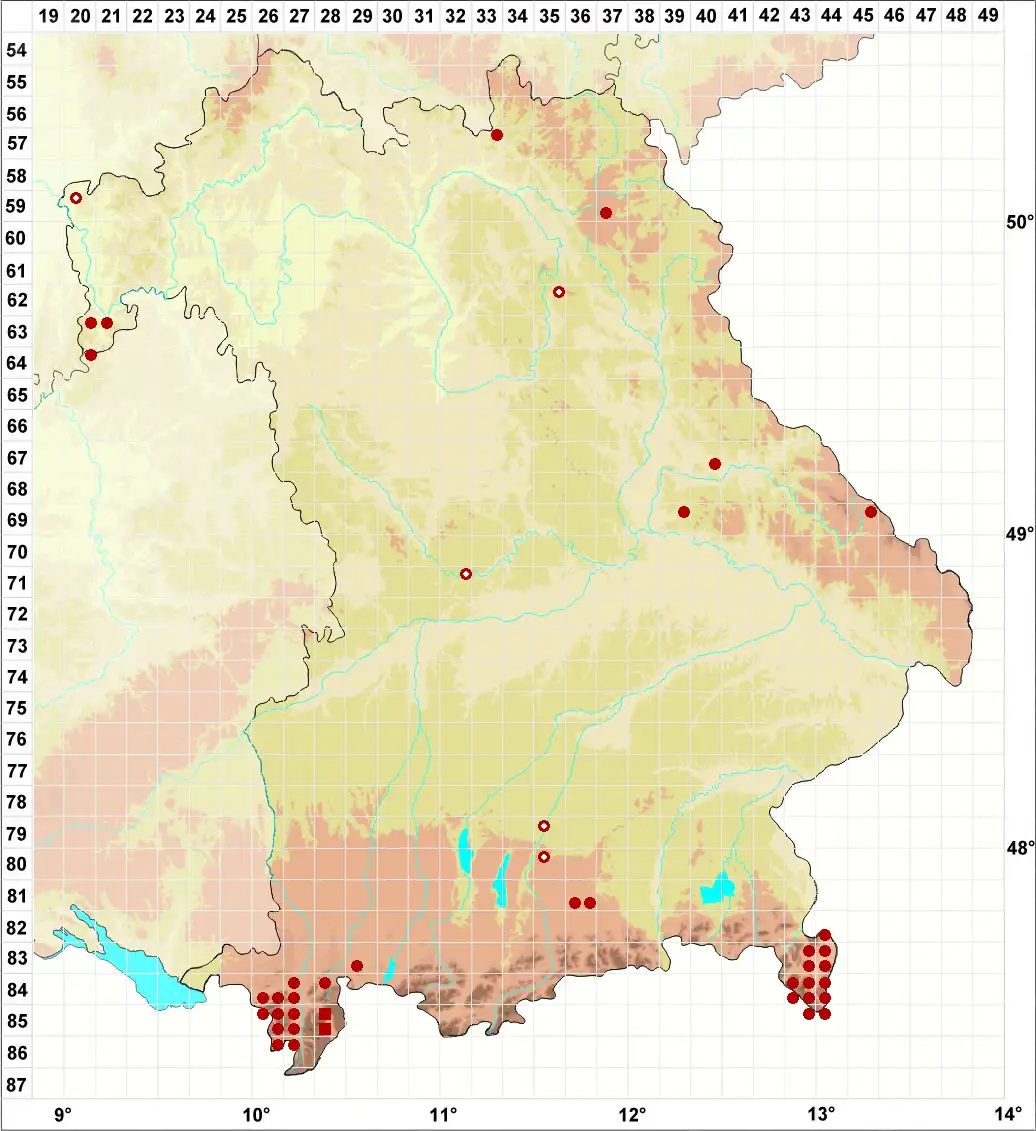Screen dimensions: 1036x1131
Task: Click the hollow circle marker in row 59
Action: (x=76, y=198)
